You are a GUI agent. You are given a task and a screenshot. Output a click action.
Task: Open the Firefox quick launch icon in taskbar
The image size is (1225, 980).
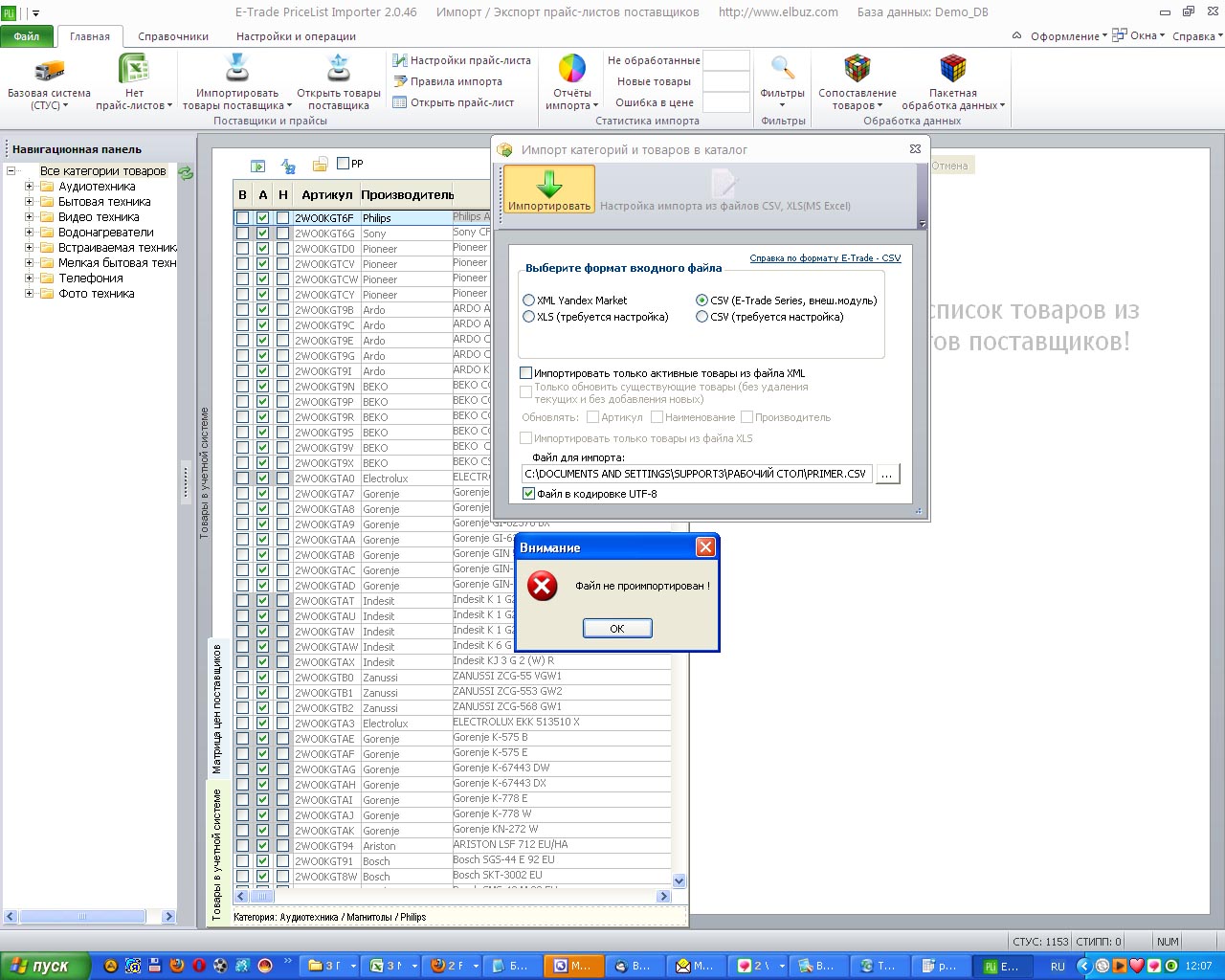coord(176,966)
